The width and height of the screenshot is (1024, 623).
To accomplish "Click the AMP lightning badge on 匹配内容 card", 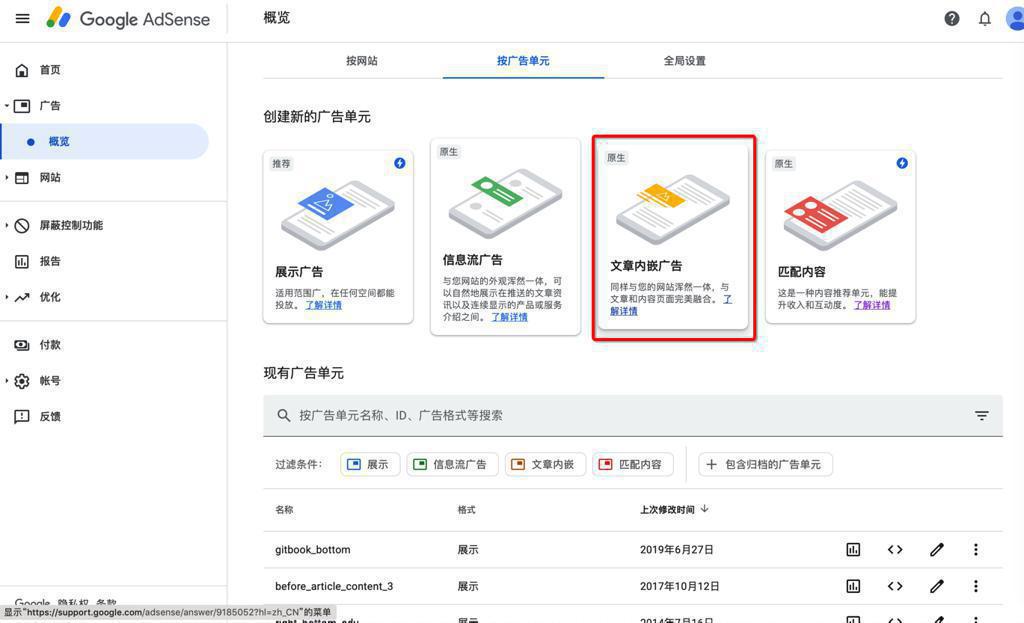I will tap(902, 163).
